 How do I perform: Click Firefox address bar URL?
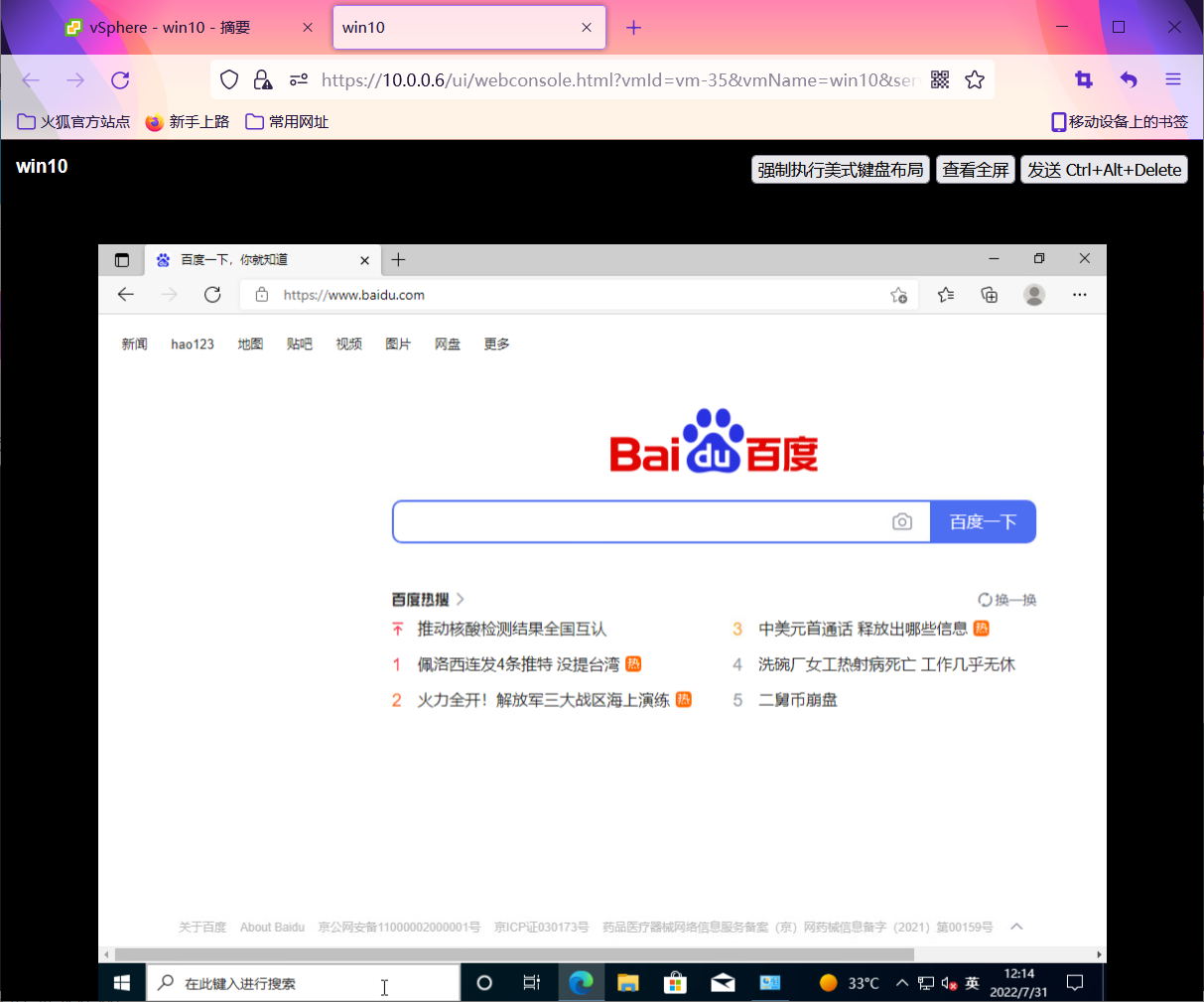tap(619, 80)
